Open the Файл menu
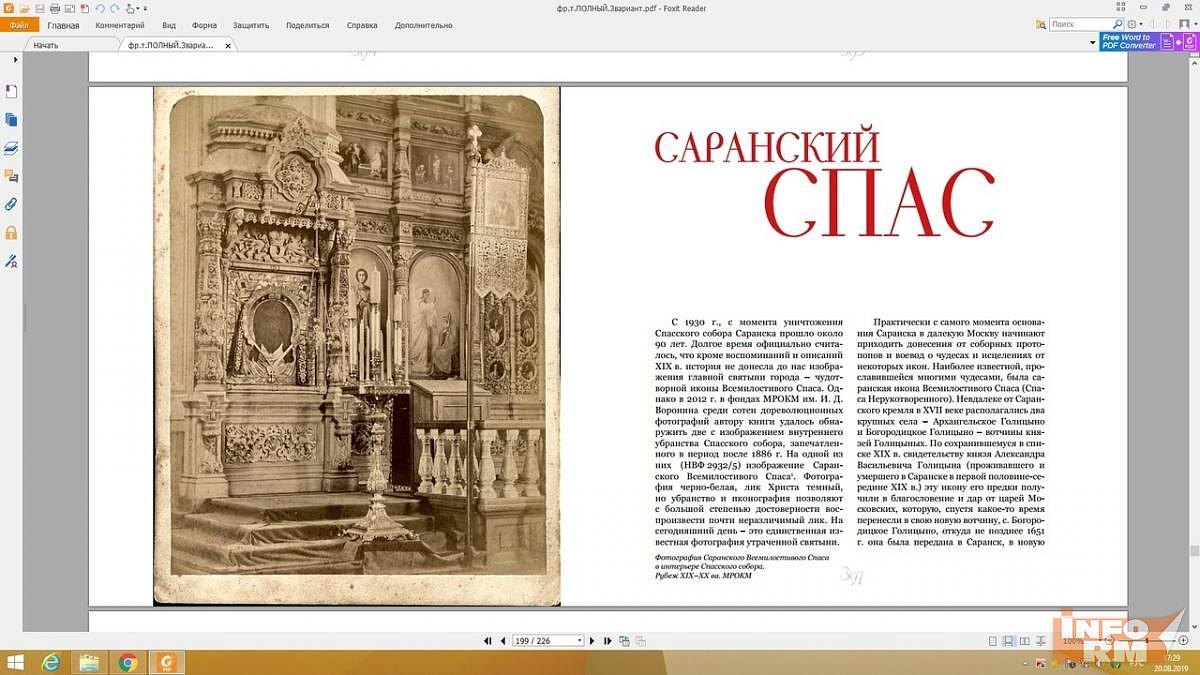 pyautogui.click(x=19, y=25)
